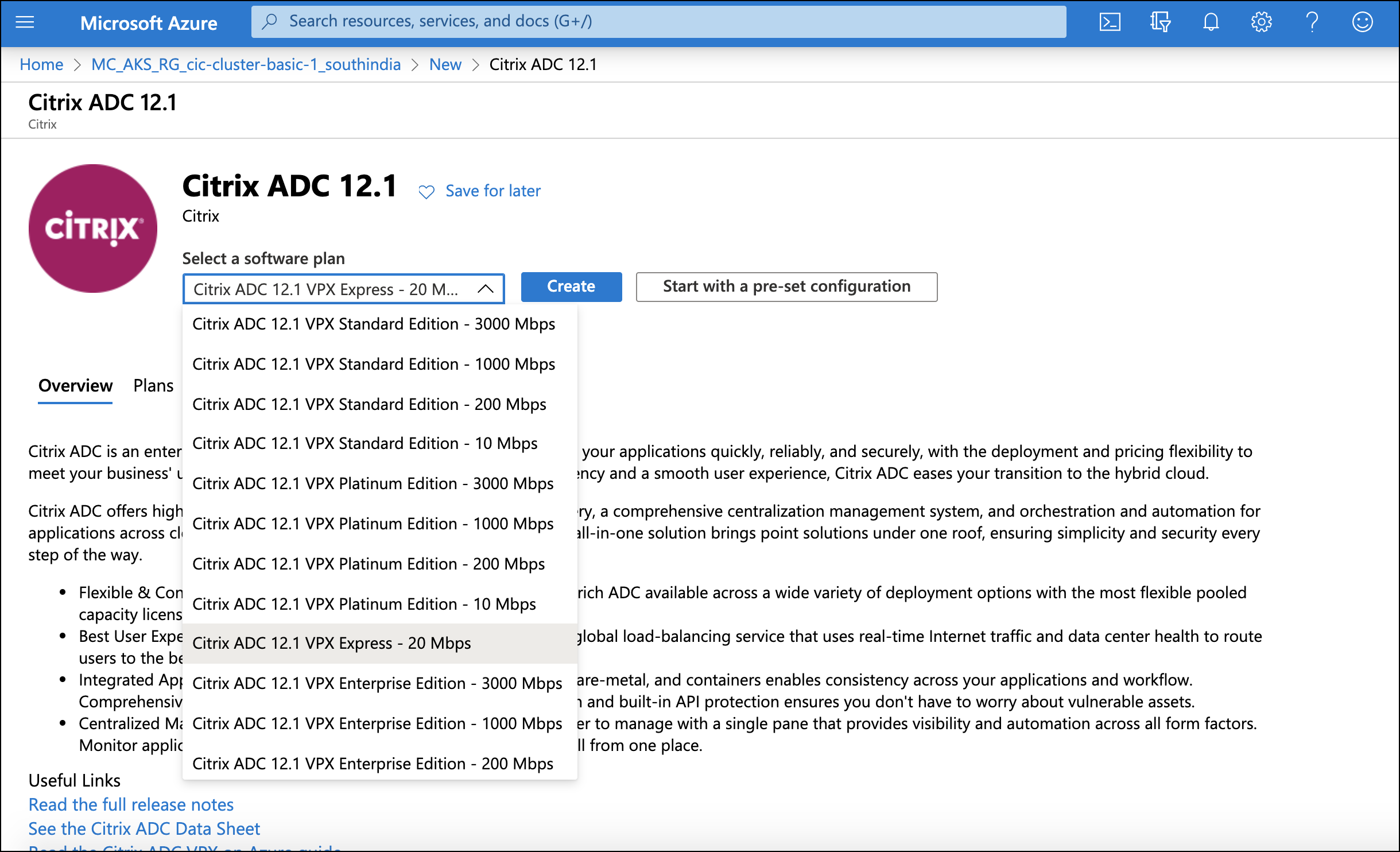Click Start with a pre-set configuration
1400x852 pixels.
[786, 286]
